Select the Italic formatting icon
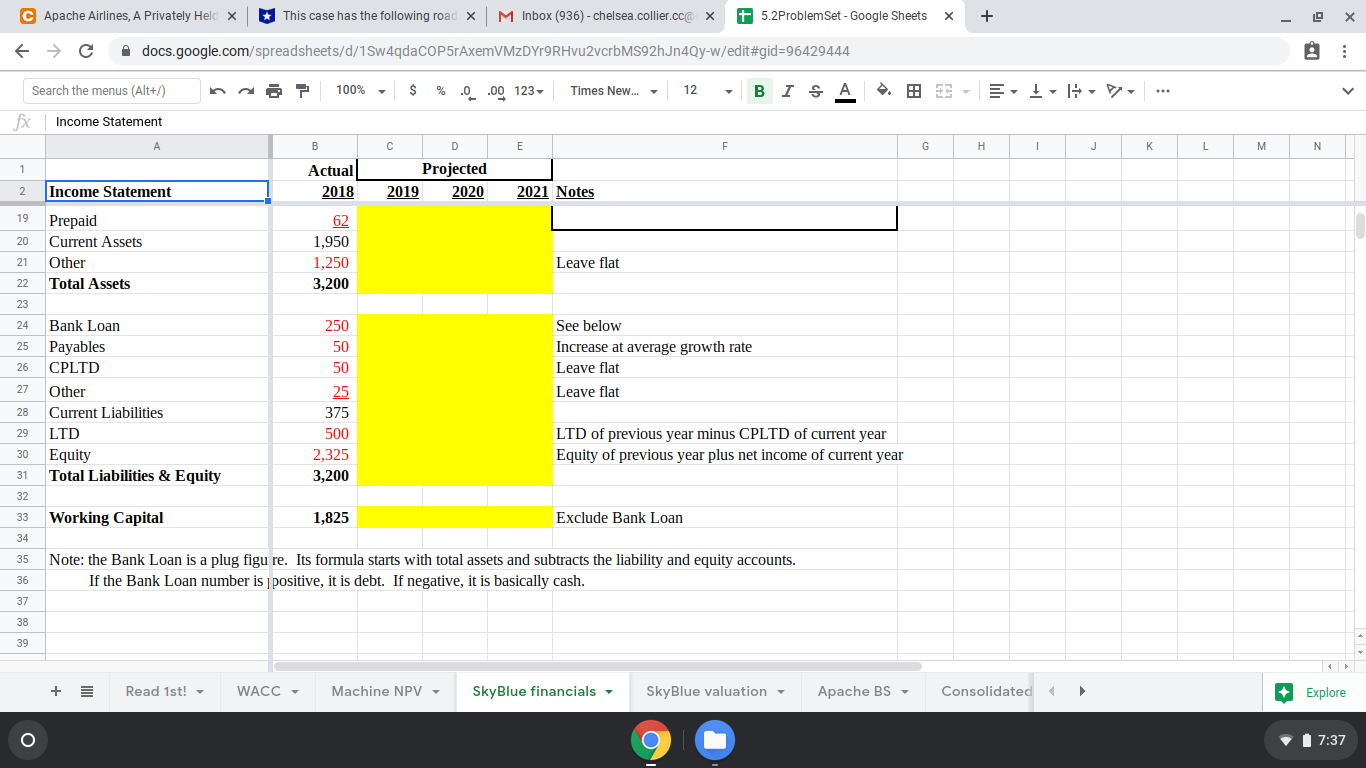The image size is (1366, 768). coord(788,90)
